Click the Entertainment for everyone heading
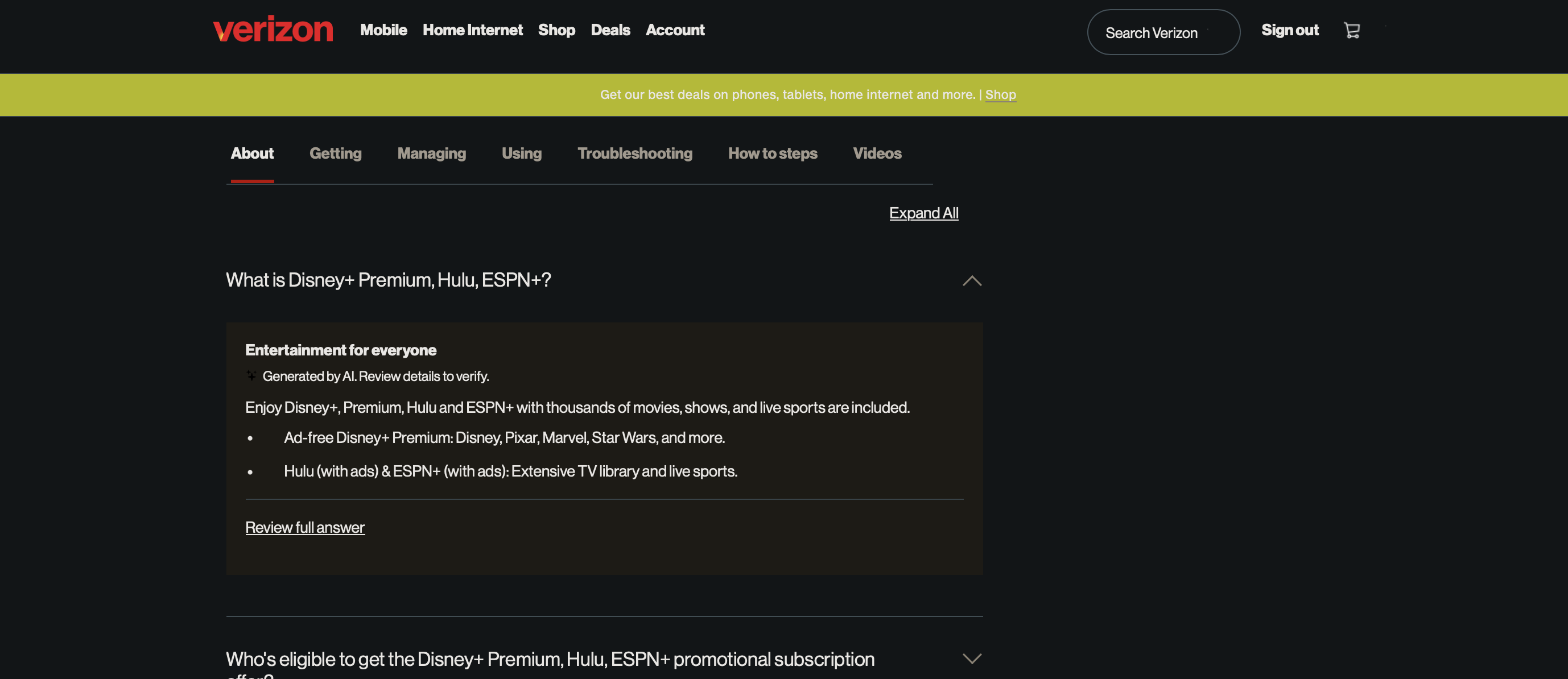This screenshot has width=1568, height=679. point(341,350)
